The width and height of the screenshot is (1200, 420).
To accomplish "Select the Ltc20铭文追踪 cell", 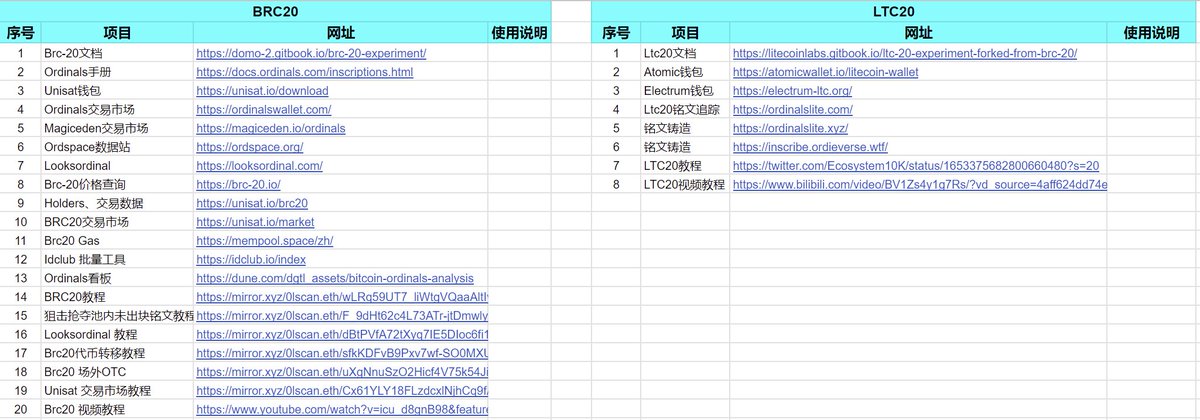I will click(685, 109).
